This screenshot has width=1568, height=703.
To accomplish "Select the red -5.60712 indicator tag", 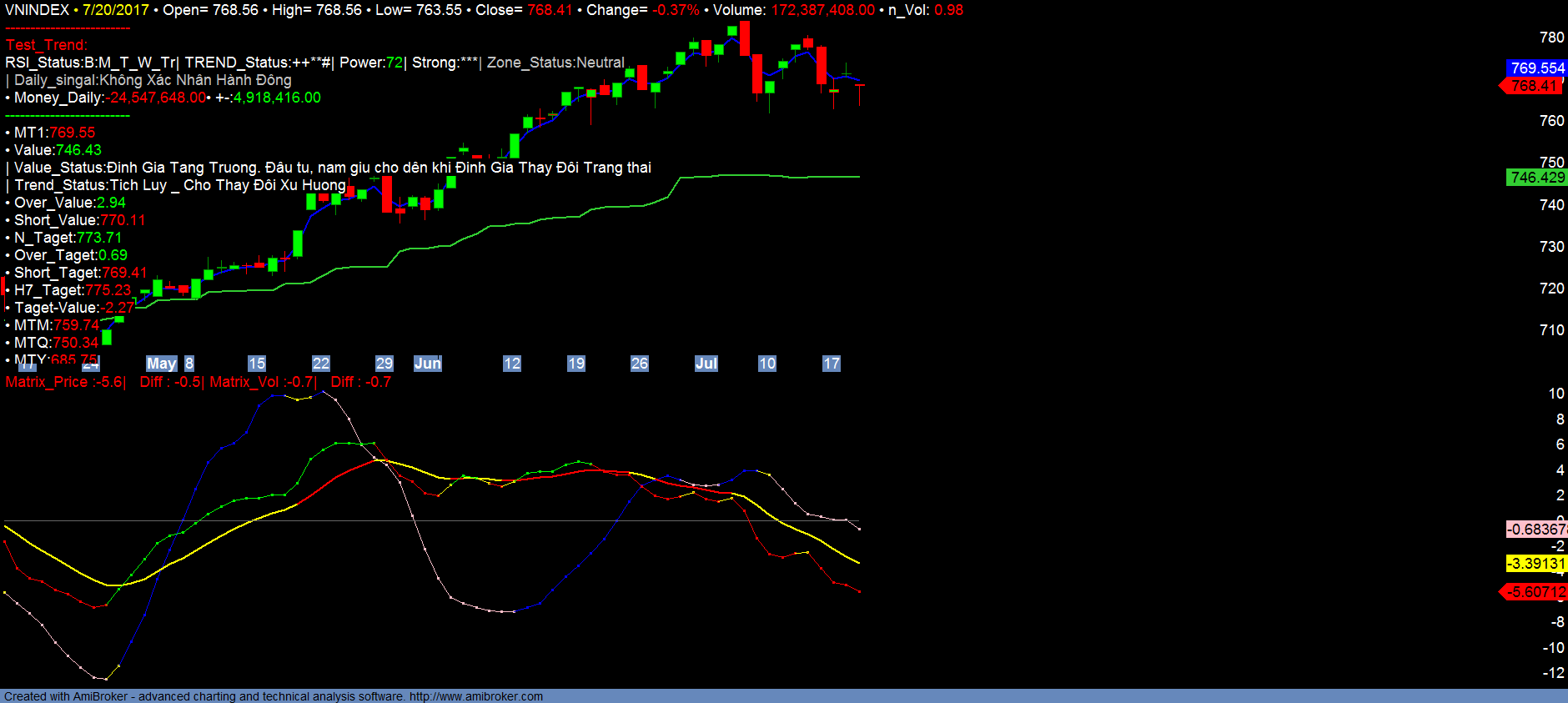I will coord(1535,592).
